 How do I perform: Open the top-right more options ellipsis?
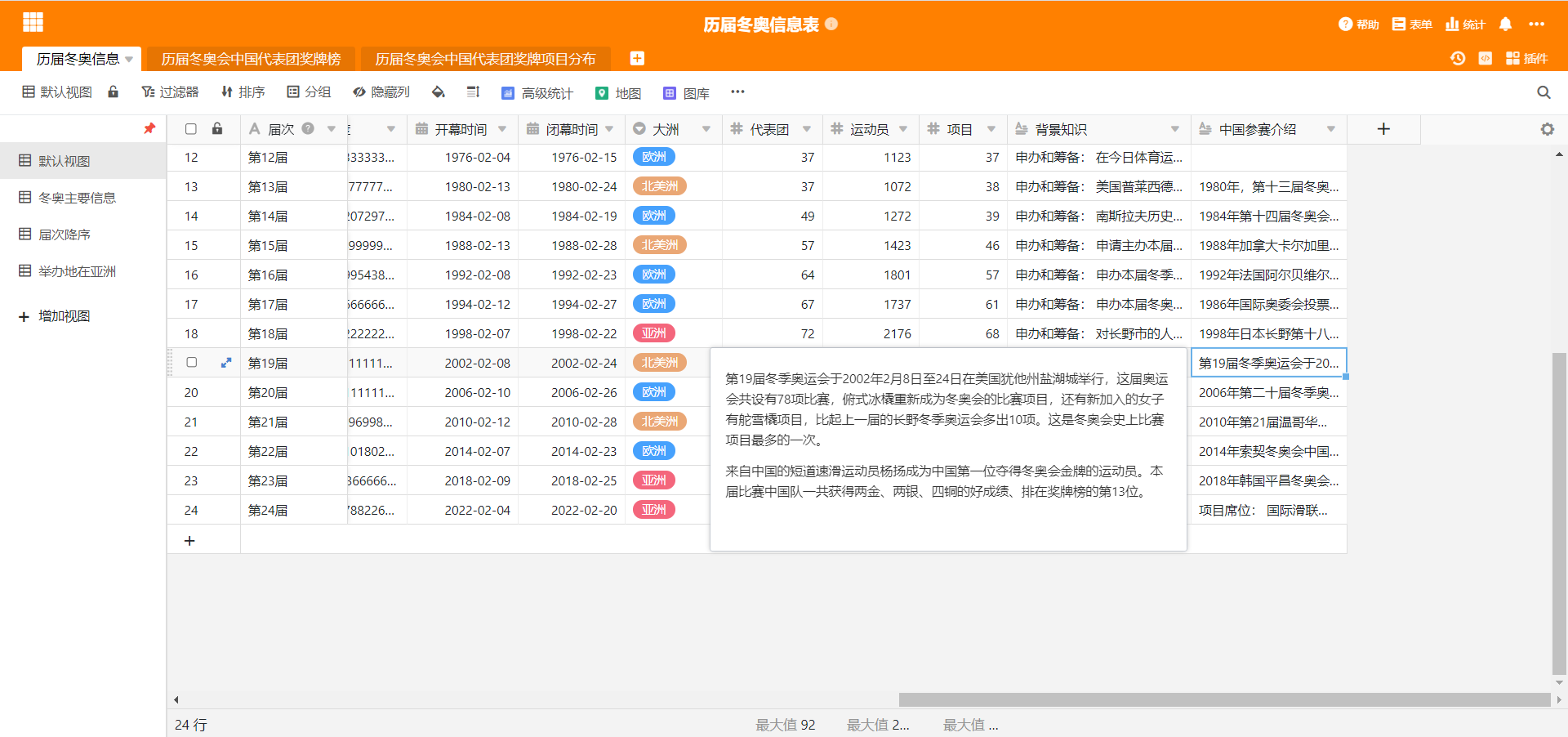[x=1537, y=24]
